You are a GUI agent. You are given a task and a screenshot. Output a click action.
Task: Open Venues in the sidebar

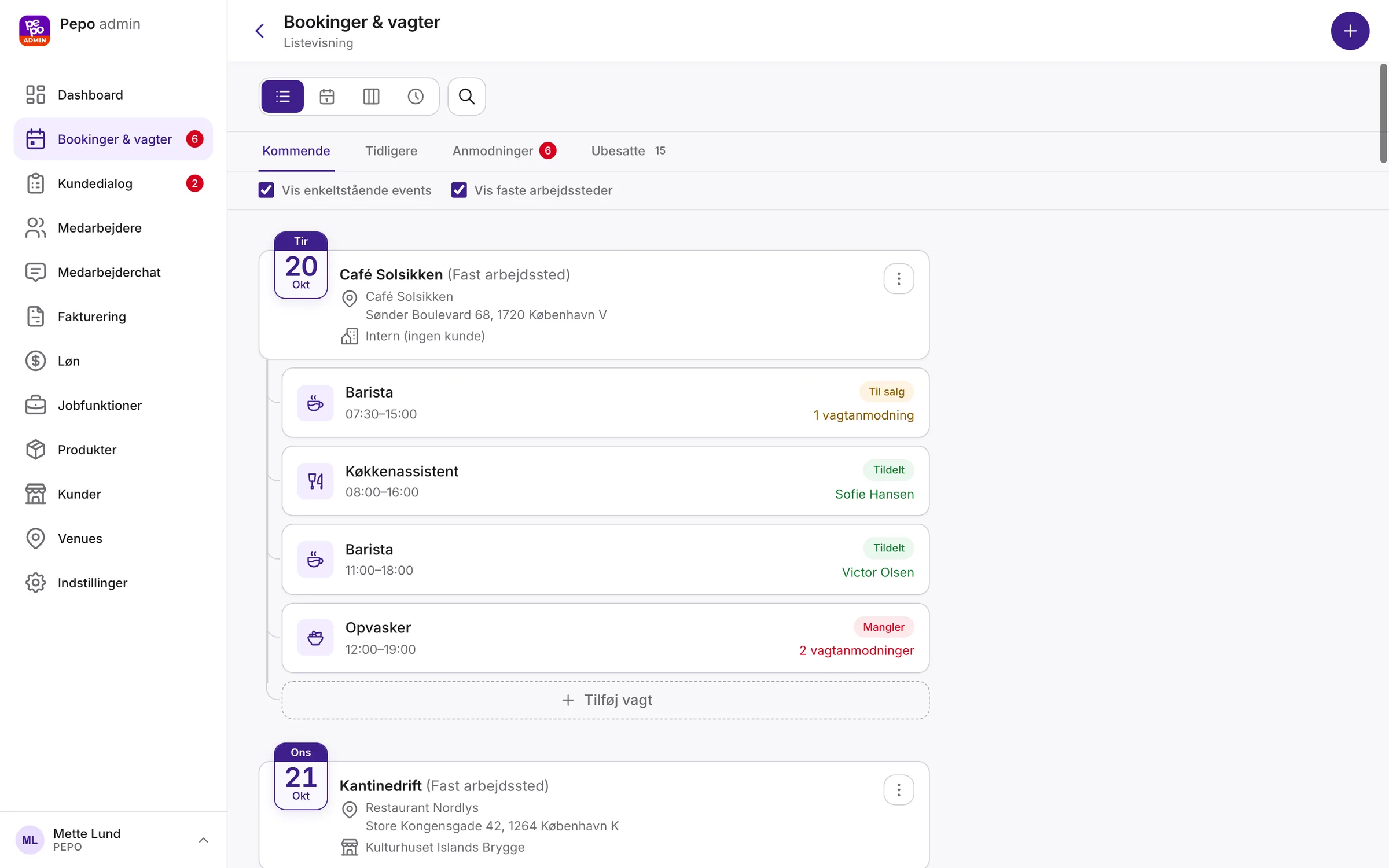(x=113, y=538)
